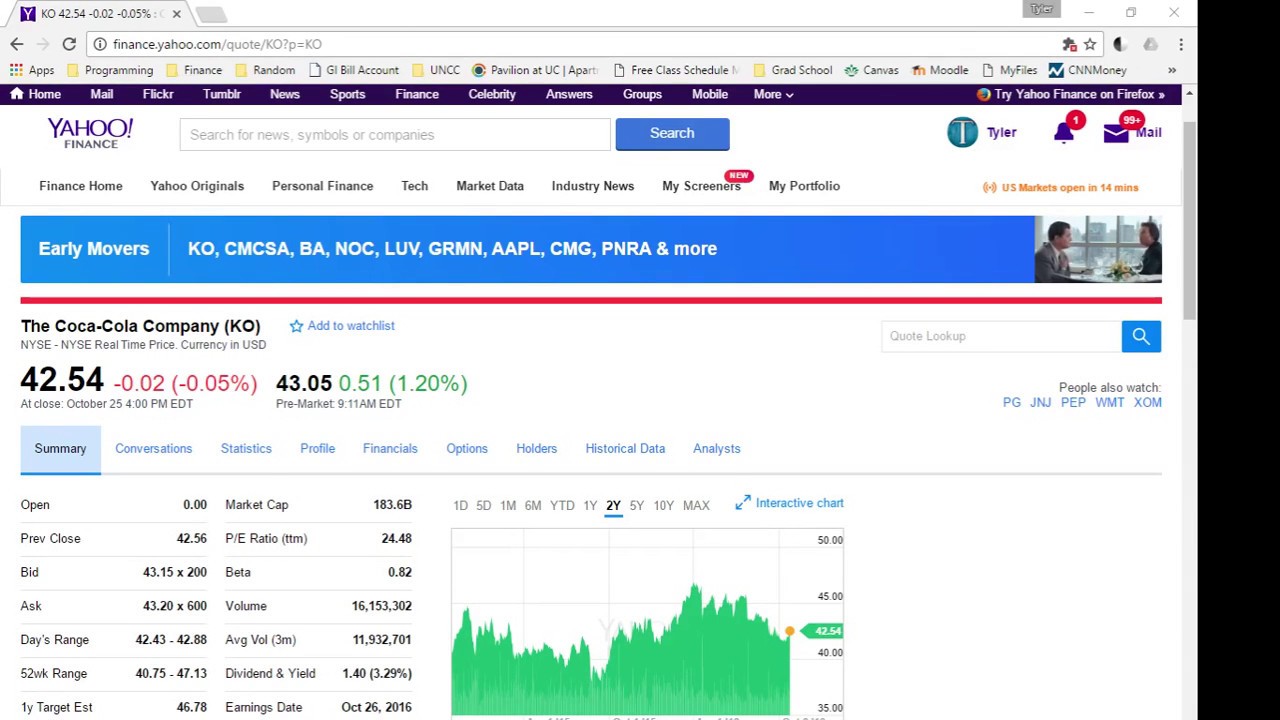Click the XOM ticker link
This screenshot has height=720, width=1280.
coord(1148,402)
